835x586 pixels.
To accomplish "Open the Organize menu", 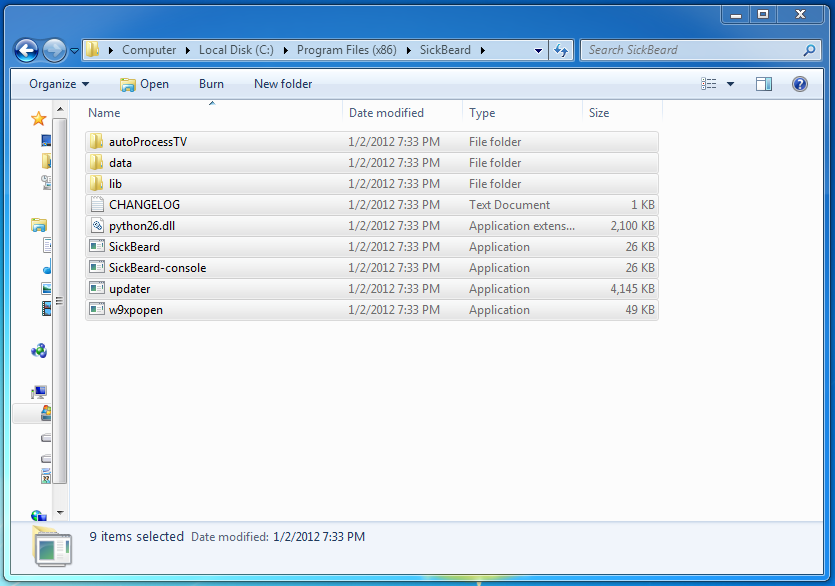I will pyautogui.click(x=59, y=84).
